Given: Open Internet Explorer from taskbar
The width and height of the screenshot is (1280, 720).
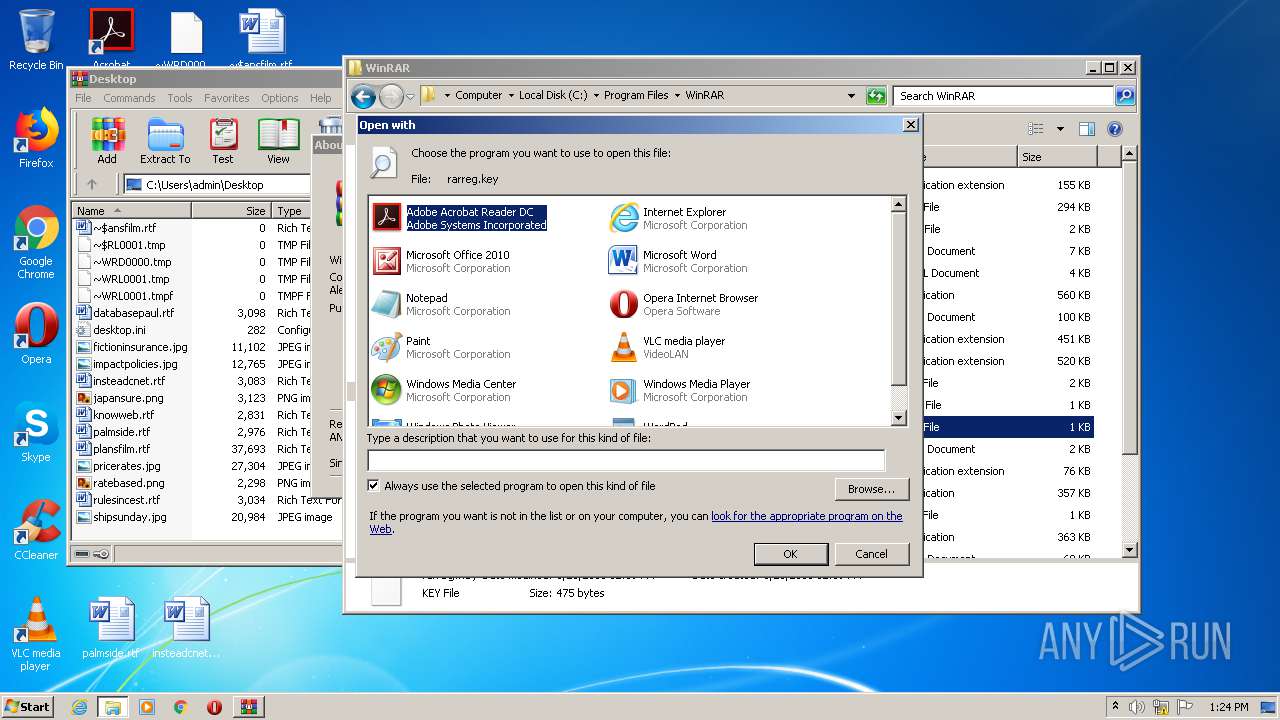Looking at the screenshot, I should click(x=79, y=707).
